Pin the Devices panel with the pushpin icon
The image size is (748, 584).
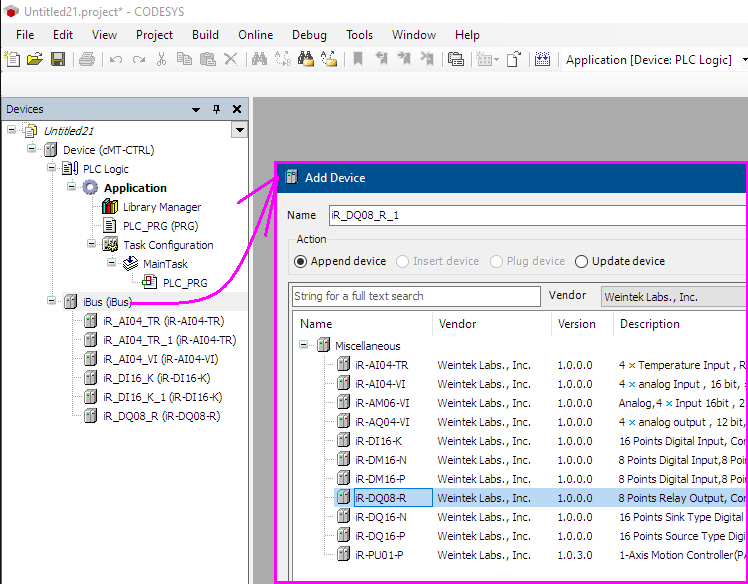click(x=216, y=109)
